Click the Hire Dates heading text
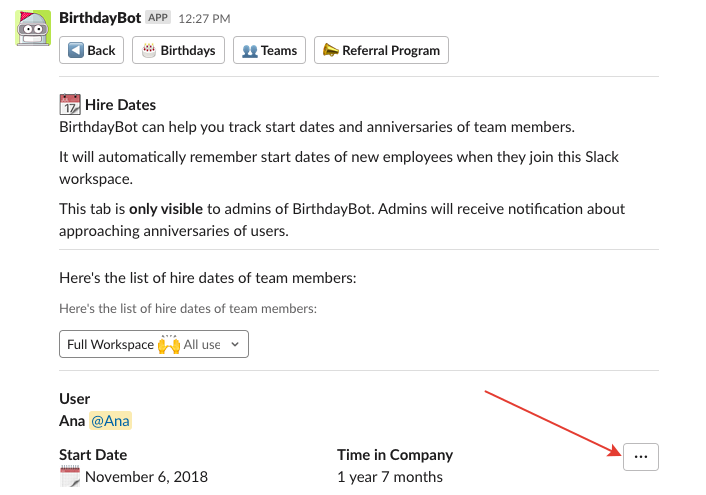706x495 pixels. tap(121, 104)
